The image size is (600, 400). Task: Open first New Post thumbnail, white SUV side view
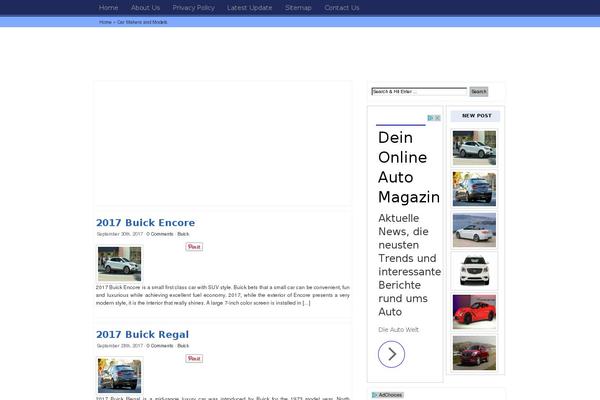474,148
